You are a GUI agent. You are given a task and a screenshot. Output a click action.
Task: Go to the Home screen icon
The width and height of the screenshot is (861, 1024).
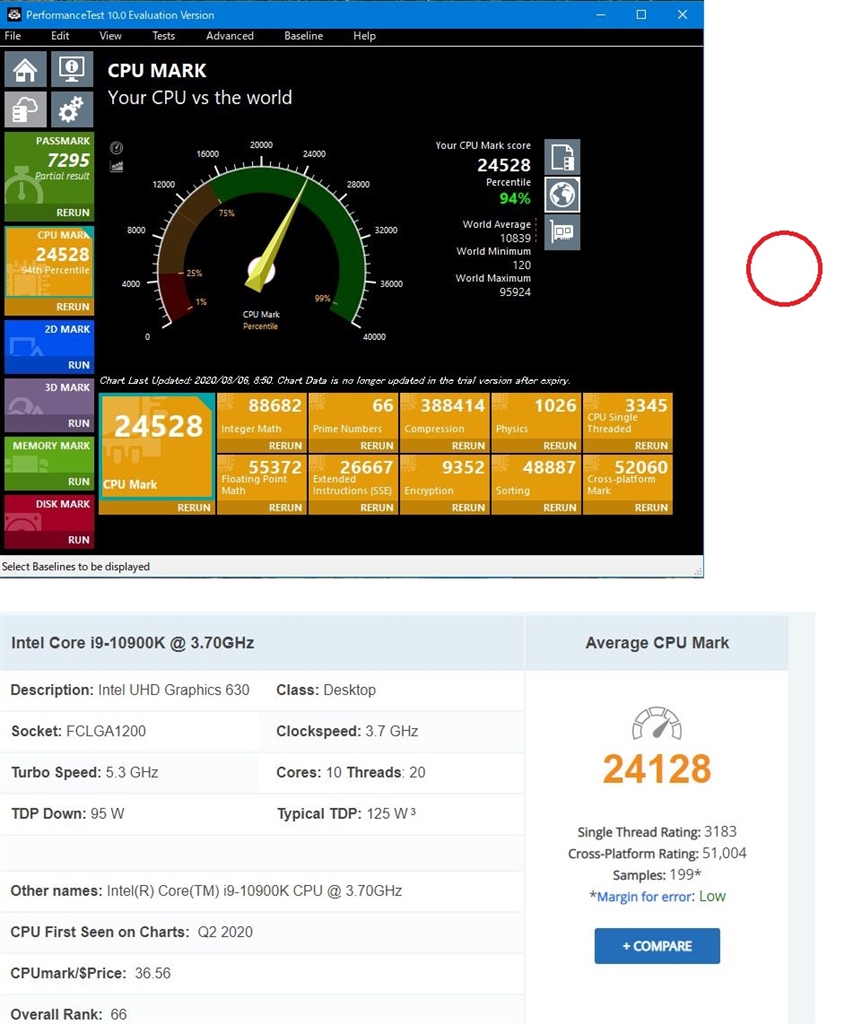point(25,69)
